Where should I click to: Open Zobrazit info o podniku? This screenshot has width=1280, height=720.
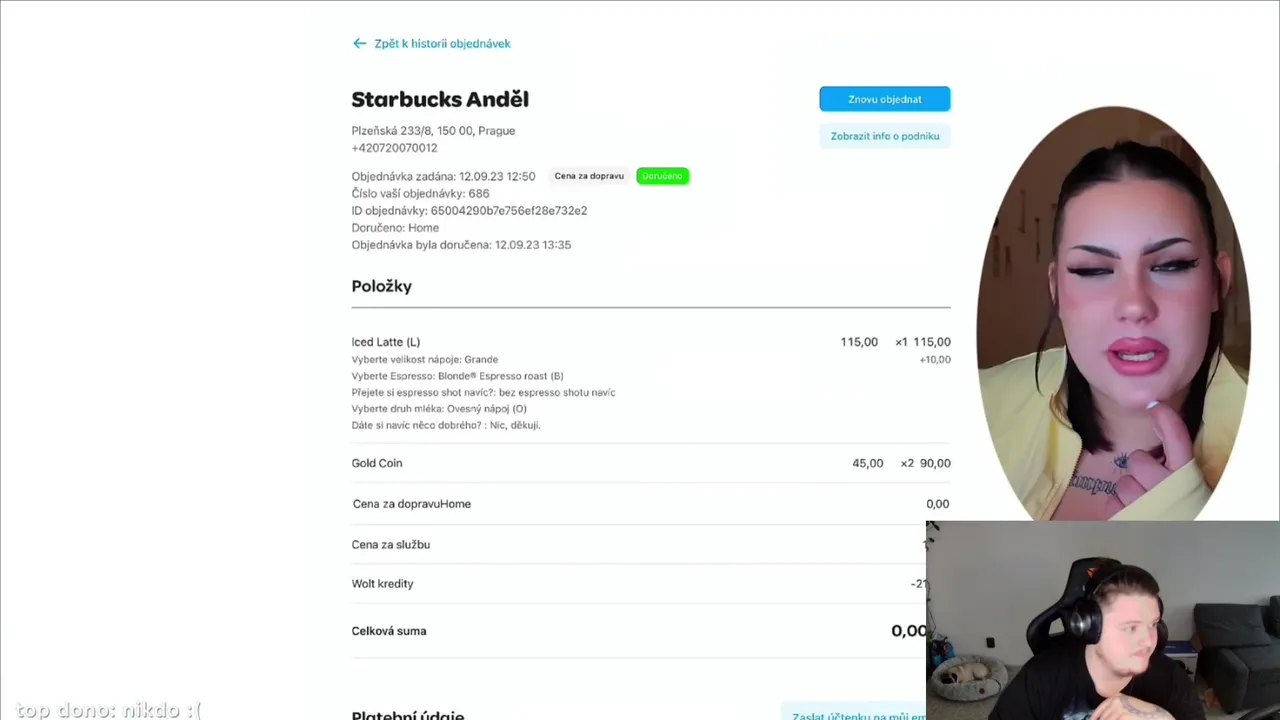pos(885,136)
